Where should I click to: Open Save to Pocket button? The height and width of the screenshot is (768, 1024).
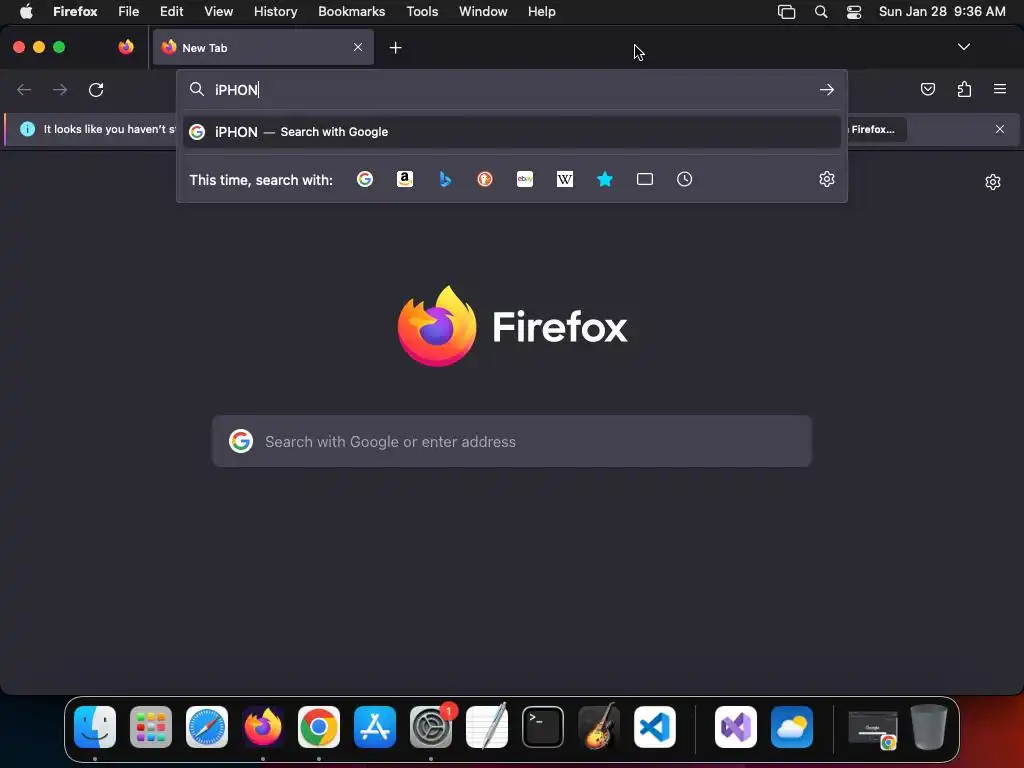point(927,89)
